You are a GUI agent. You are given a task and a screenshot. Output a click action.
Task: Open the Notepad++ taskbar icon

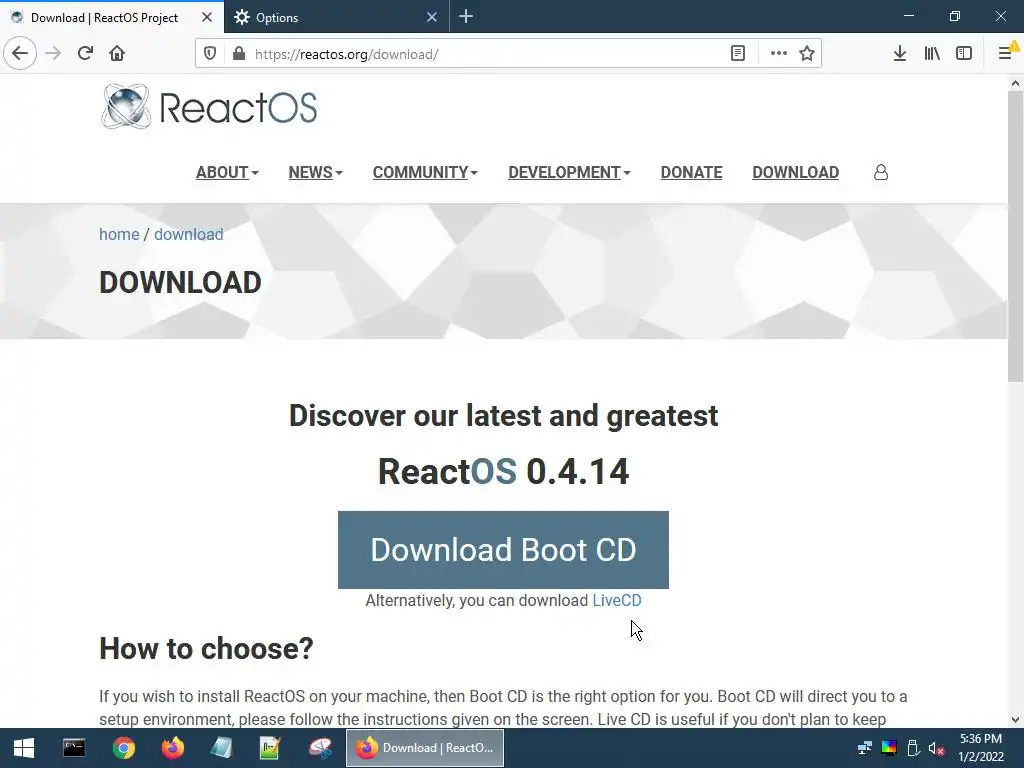(x=270, y=748)
